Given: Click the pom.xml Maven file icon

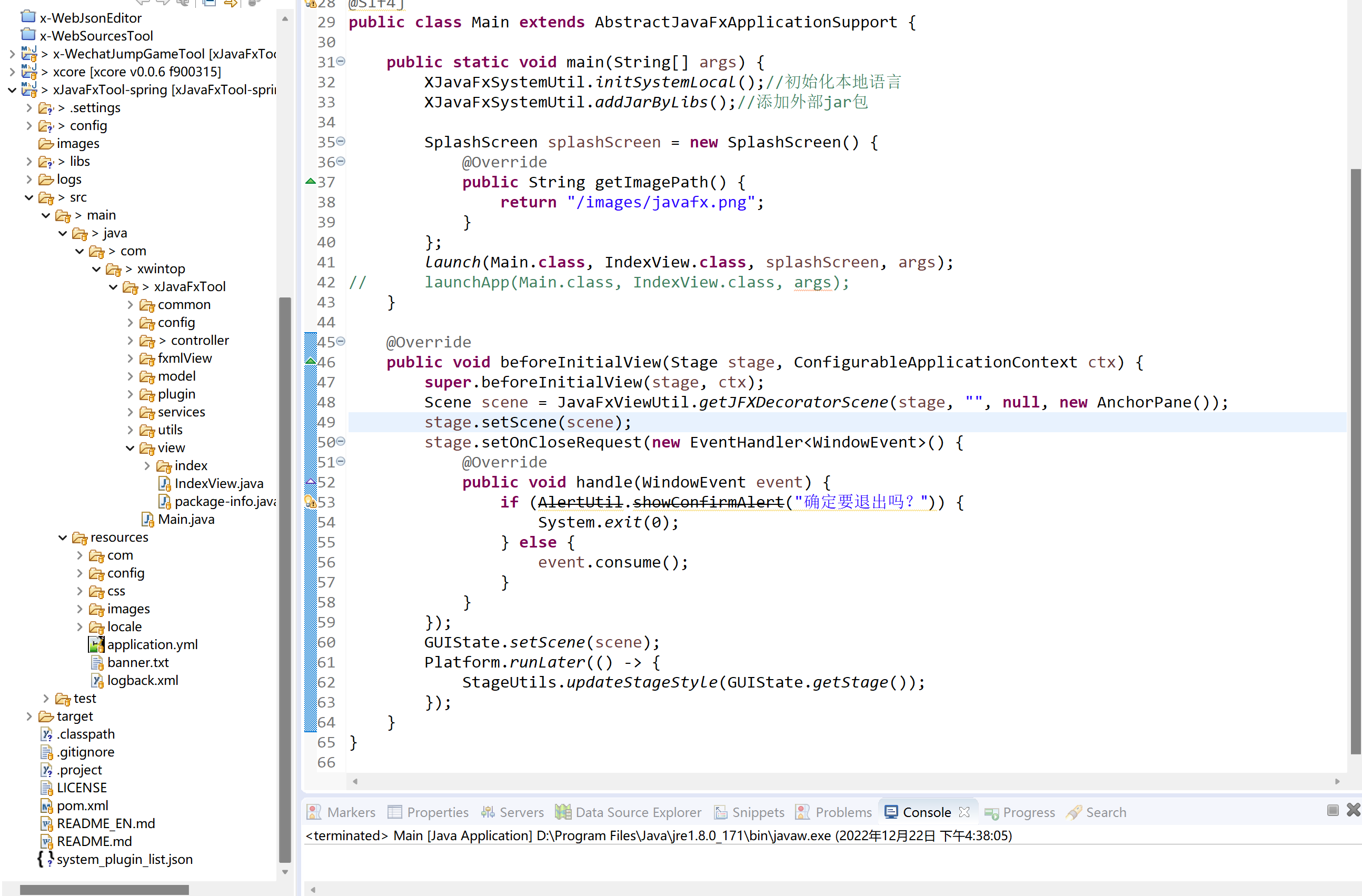Looking at the screenshot, I should click(47, 805).
